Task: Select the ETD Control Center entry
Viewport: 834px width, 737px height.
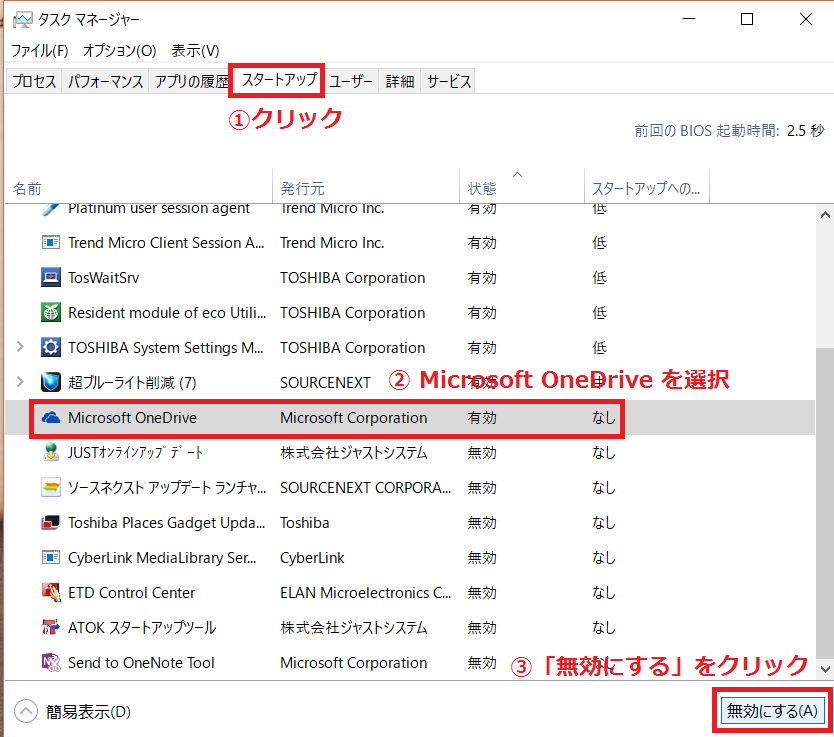Action: coord(131,593)
